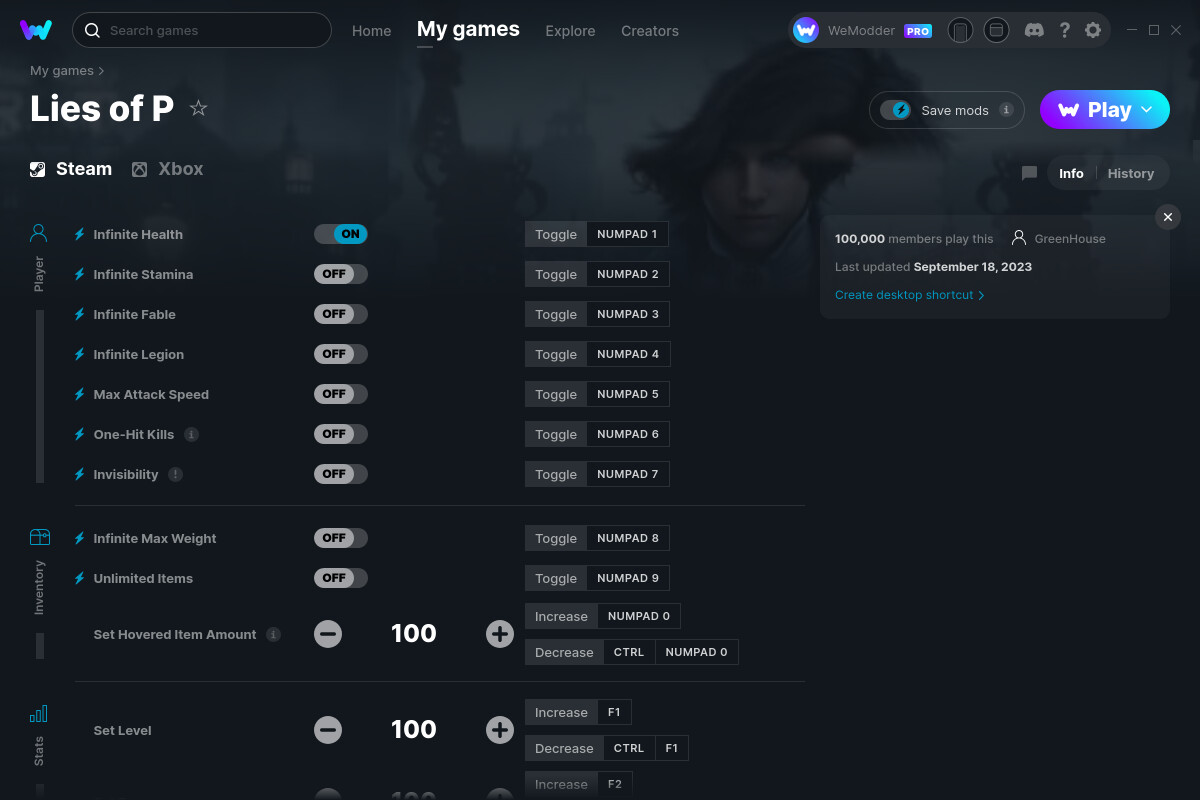The width and height of the screenshot is (1200, 800).
Task: Open the chat comments icon
Action: point(1029,173)
